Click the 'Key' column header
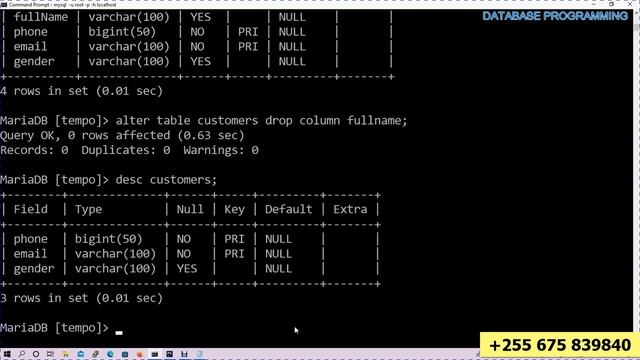This screenshot has height=360, width=640. pos(234,209)
